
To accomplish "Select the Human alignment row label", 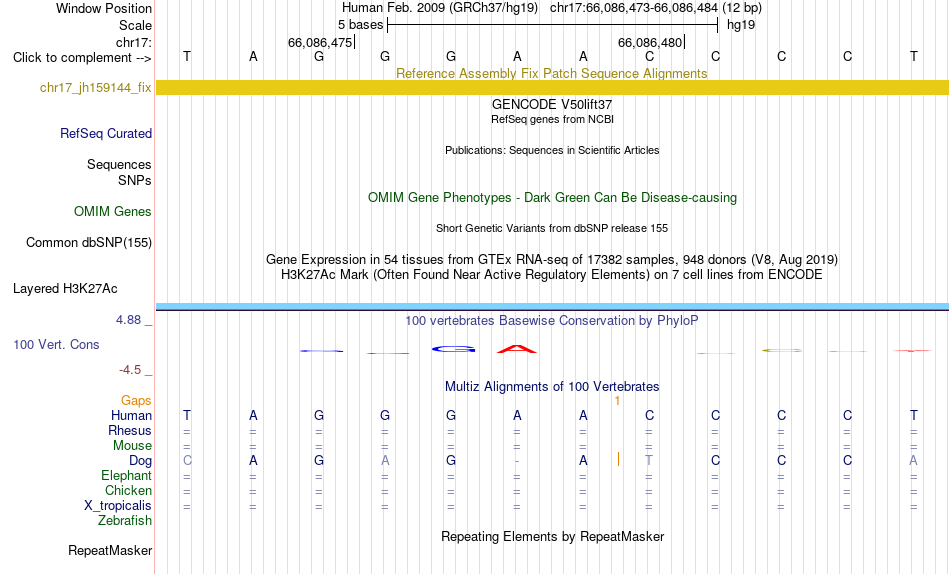I will click(x=131, y=415).
